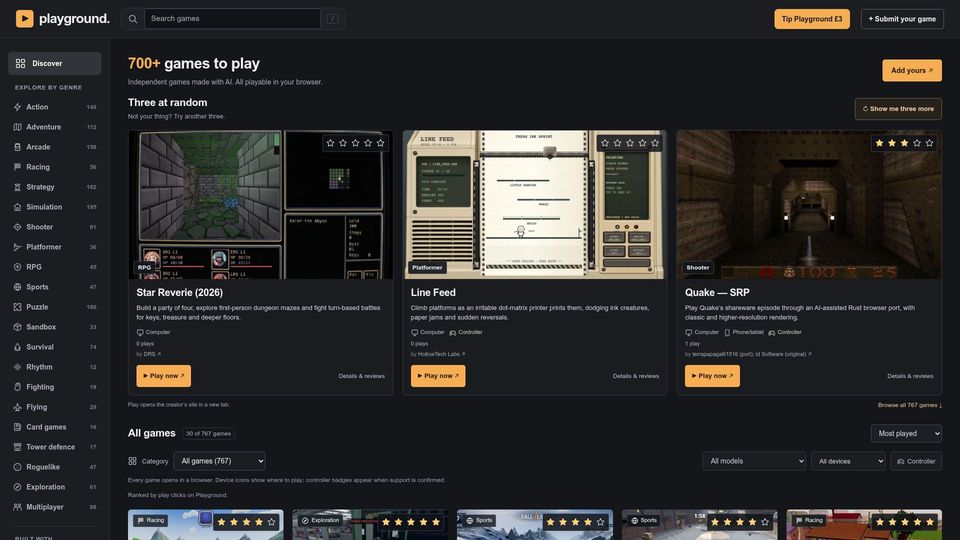
Task: Open the Arcade genre icon
Action: tap(17, 147)
